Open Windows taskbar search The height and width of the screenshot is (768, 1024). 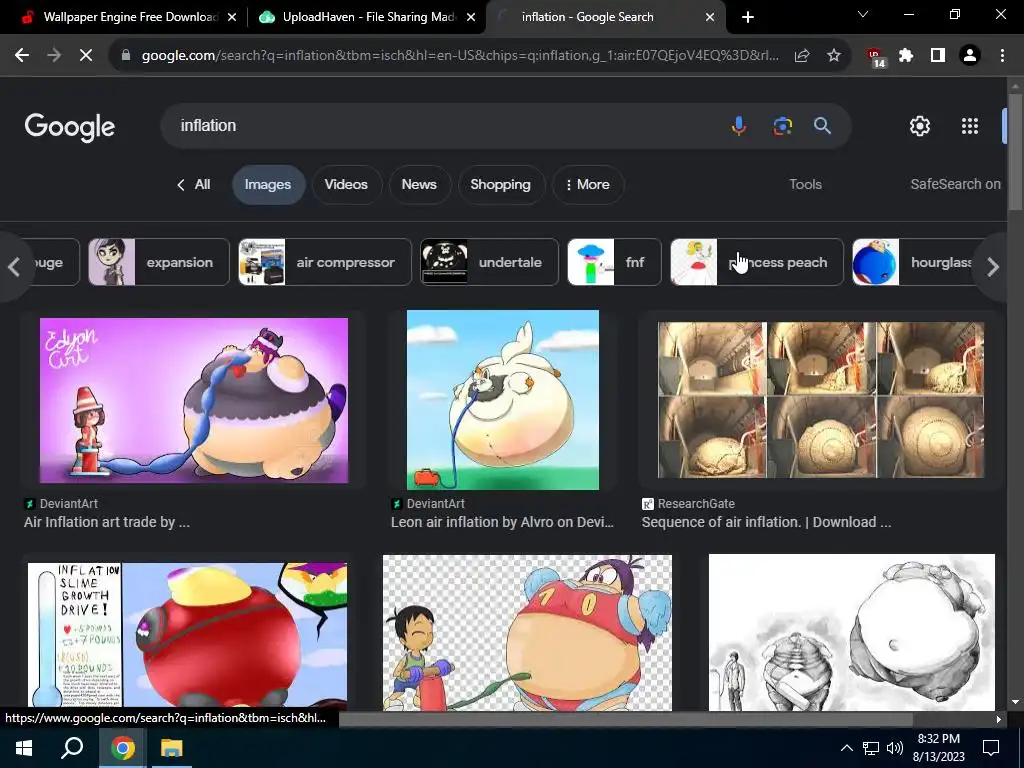pyautogui.click(x=72, y=748)
